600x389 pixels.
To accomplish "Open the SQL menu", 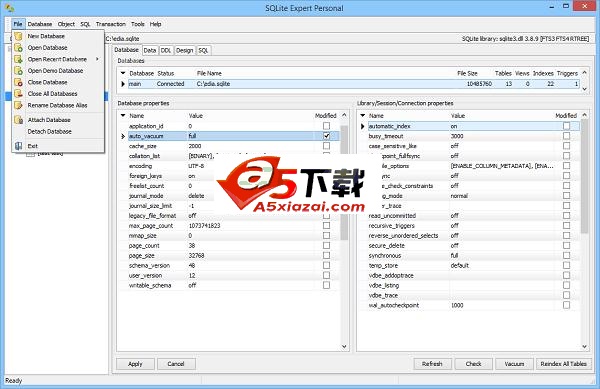I will (x=85, y=24).
